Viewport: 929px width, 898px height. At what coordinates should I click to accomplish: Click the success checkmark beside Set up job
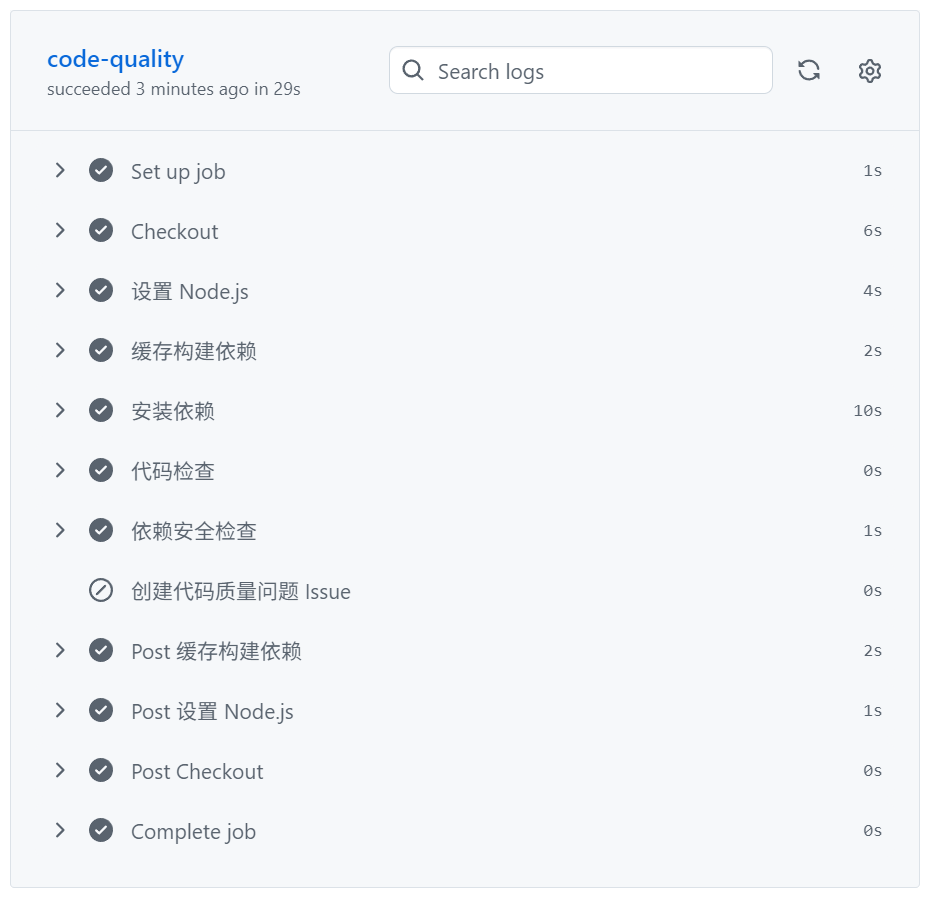point(101,170)
